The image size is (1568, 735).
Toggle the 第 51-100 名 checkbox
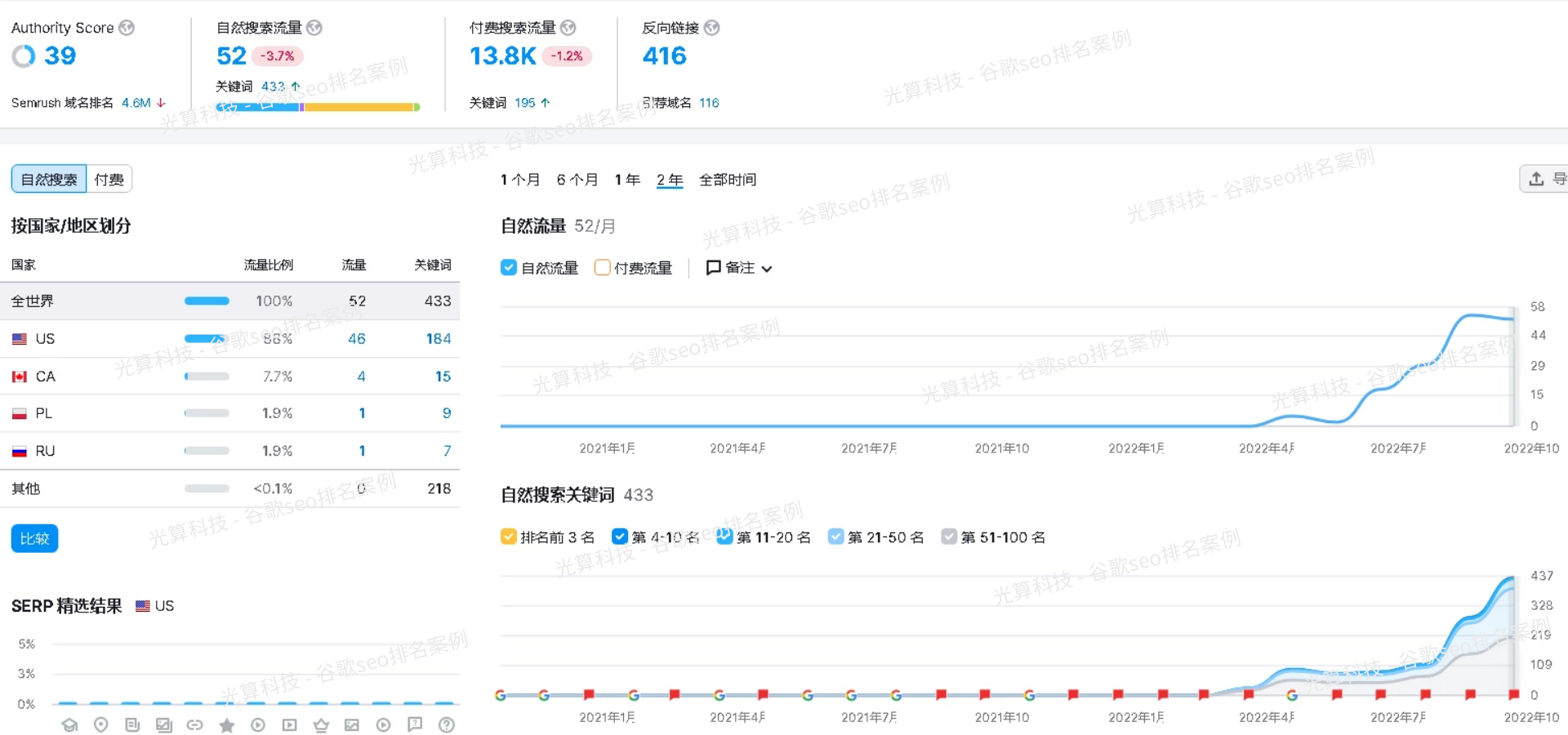point(949,537)
